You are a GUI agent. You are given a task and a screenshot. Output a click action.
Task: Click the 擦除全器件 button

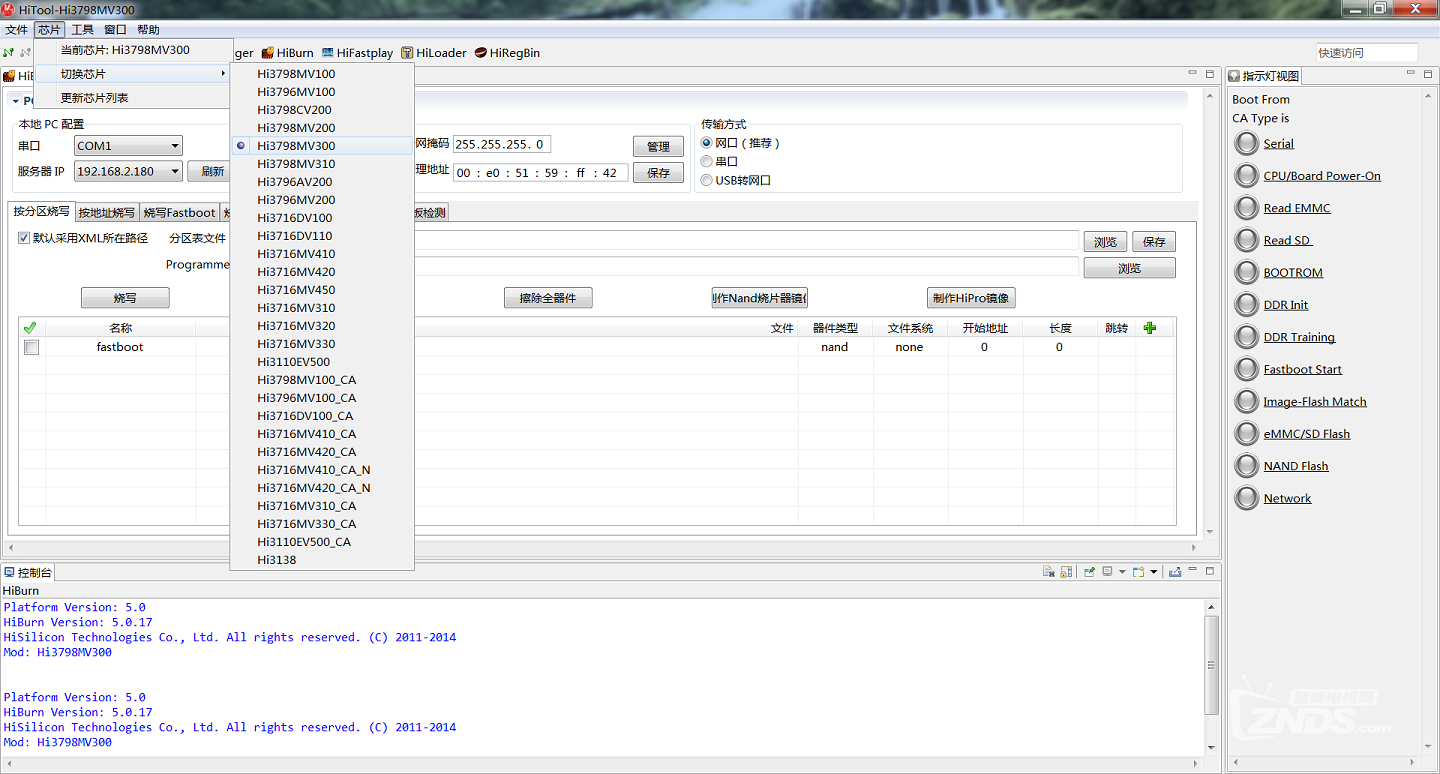coord(548,298)
